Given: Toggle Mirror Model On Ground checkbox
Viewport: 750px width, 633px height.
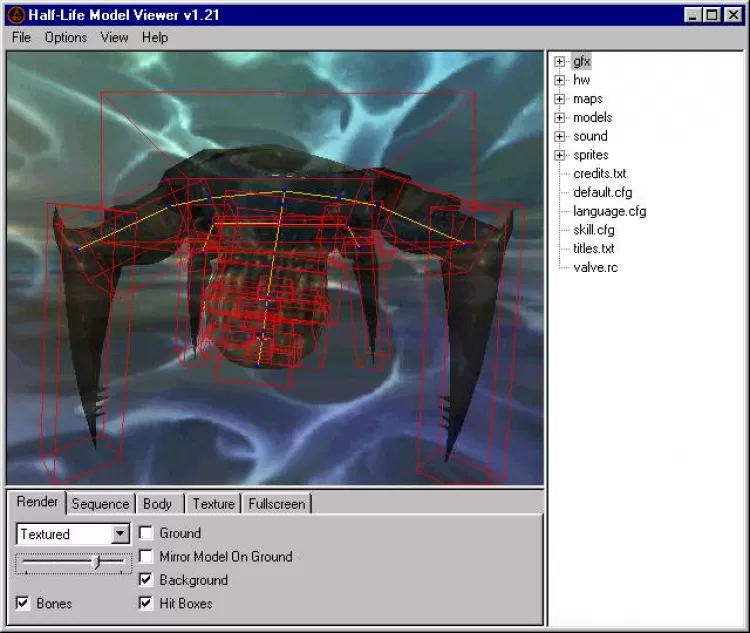Looking at the screenshot, I should [146, 557].
